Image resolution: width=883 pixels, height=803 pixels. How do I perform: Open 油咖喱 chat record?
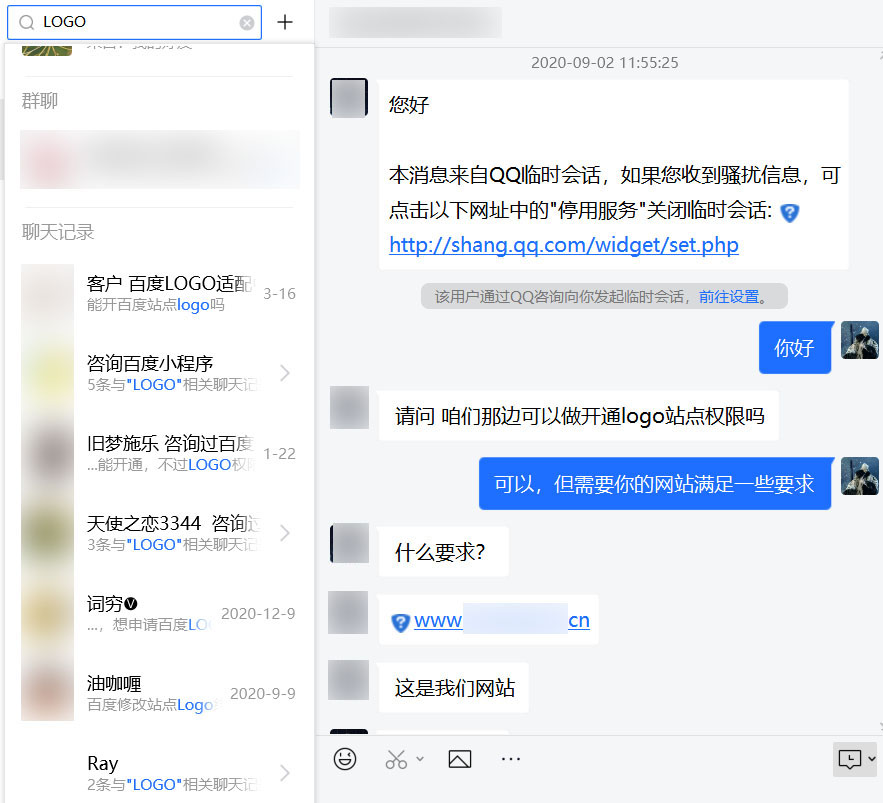160,693
